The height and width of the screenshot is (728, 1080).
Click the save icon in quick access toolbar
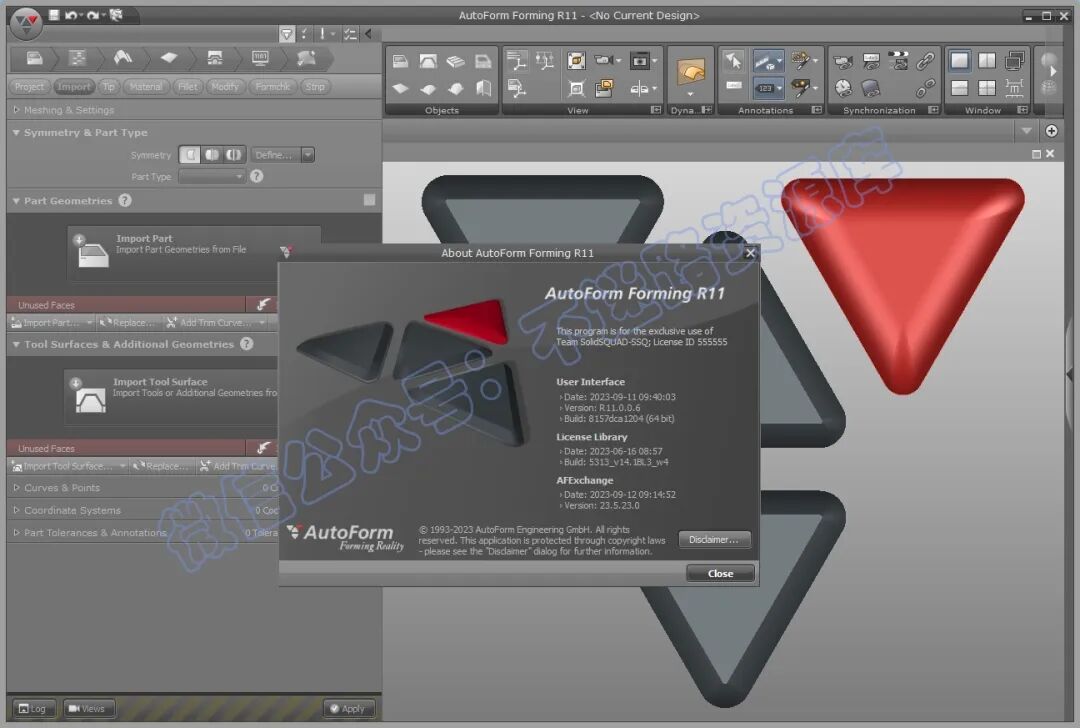tap(54, 14)
